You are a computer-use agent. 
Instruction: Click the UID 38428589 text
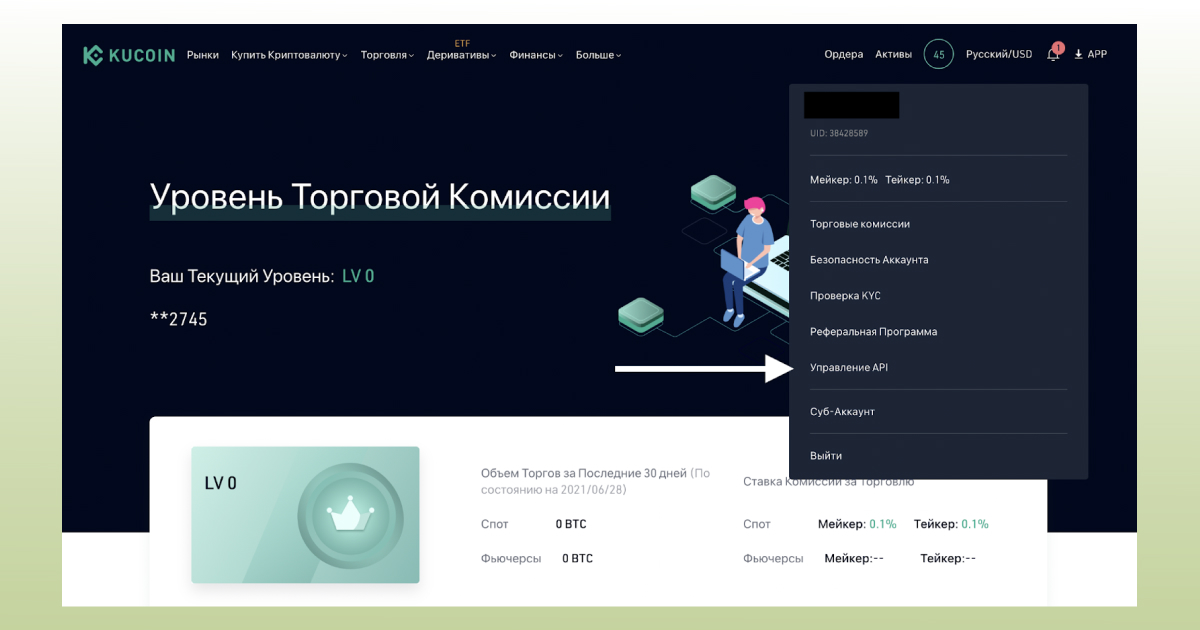click(837, 132)
